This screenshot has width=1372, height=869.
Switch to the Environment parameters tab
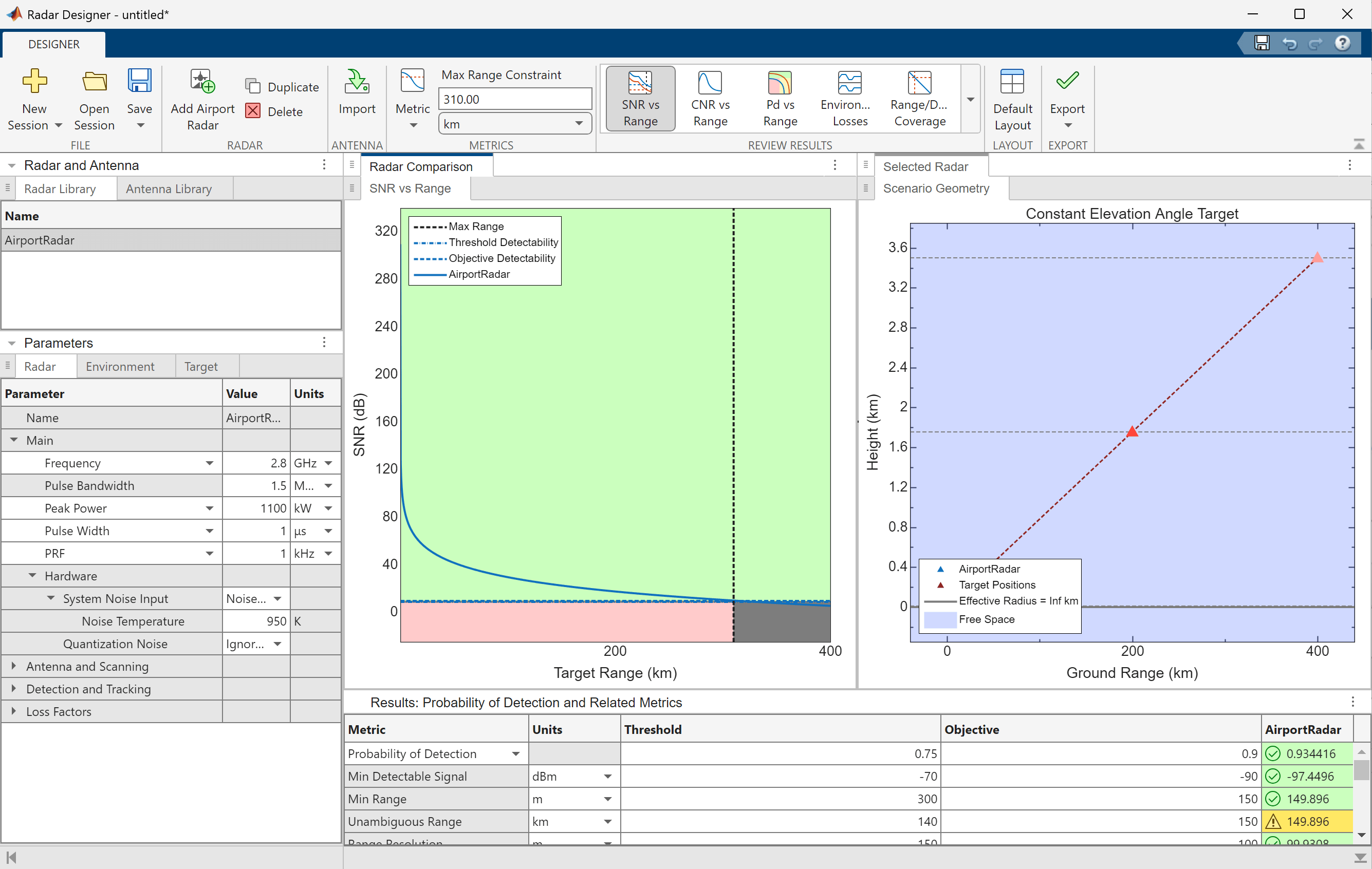coord(120,367)
